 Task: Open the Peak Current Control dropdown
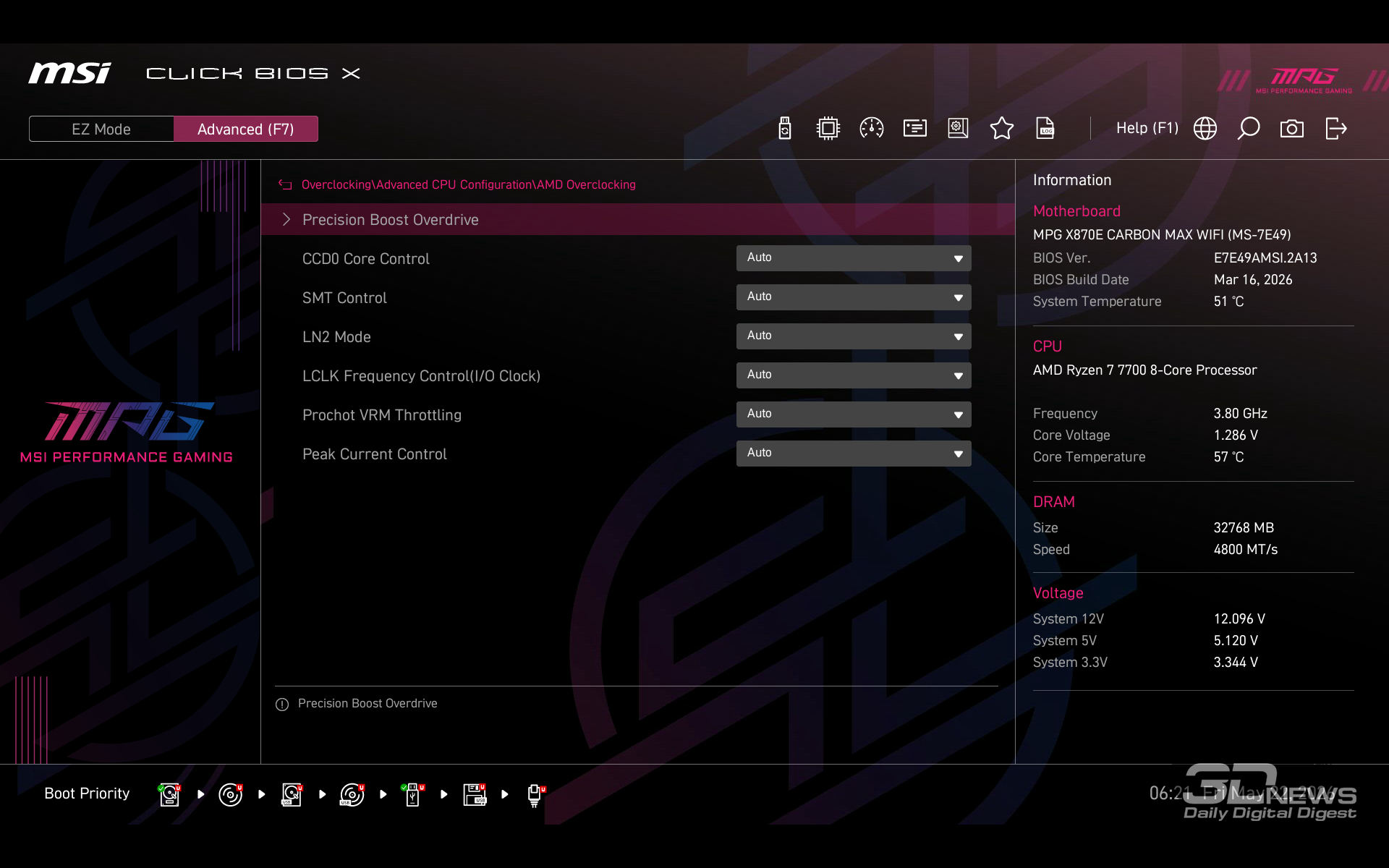pos(854,454)
